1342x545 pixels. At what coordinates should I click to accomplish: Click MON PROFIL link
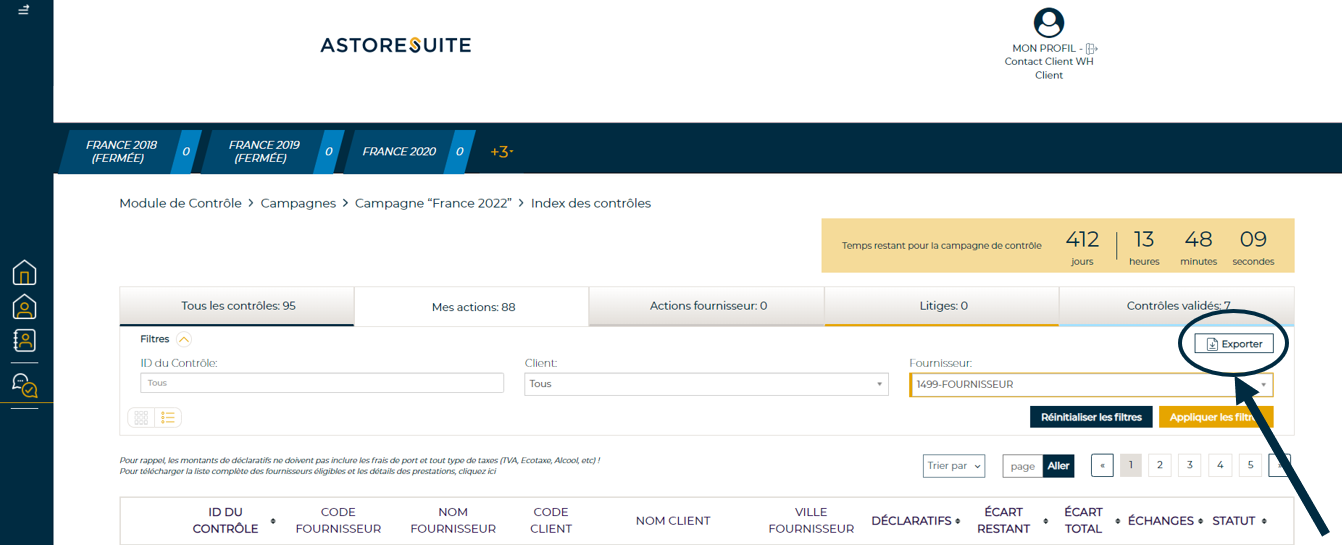tap(1044, 48)
